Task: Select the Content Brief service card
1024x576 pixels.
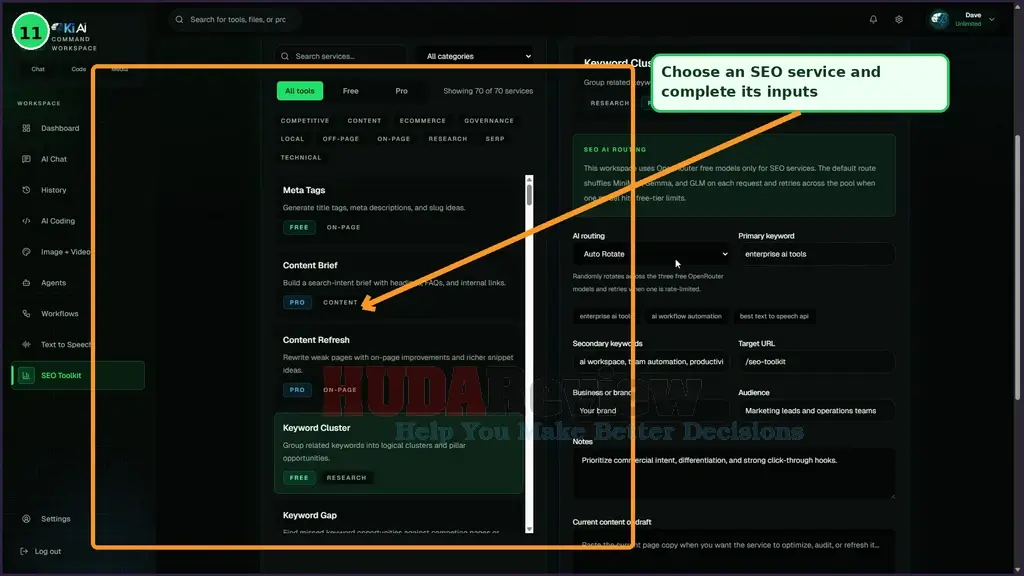Action: tap(399, 283)
